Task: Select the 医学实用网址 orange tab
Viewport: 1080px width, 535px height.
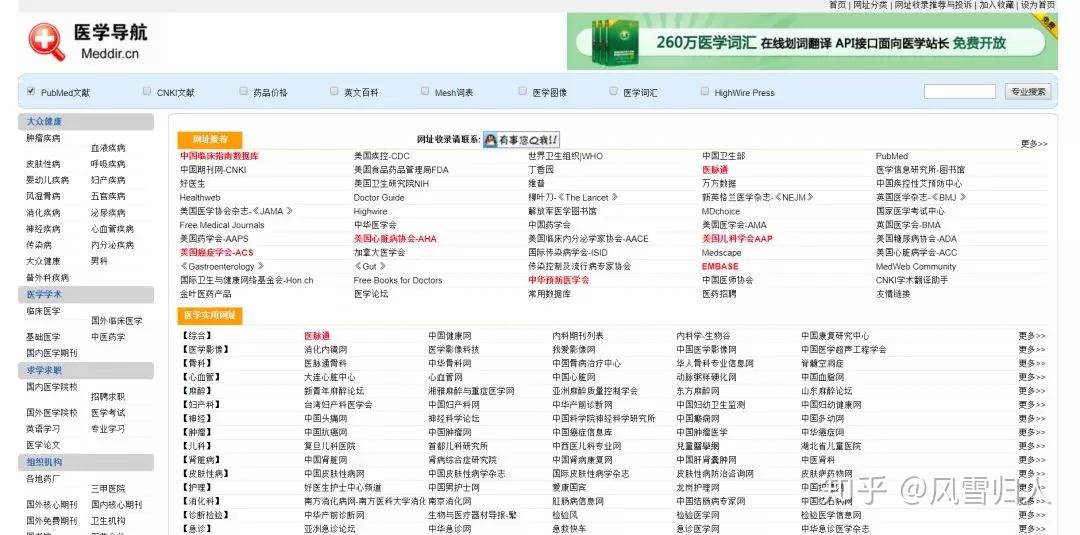Action: (x=210, y=315)
